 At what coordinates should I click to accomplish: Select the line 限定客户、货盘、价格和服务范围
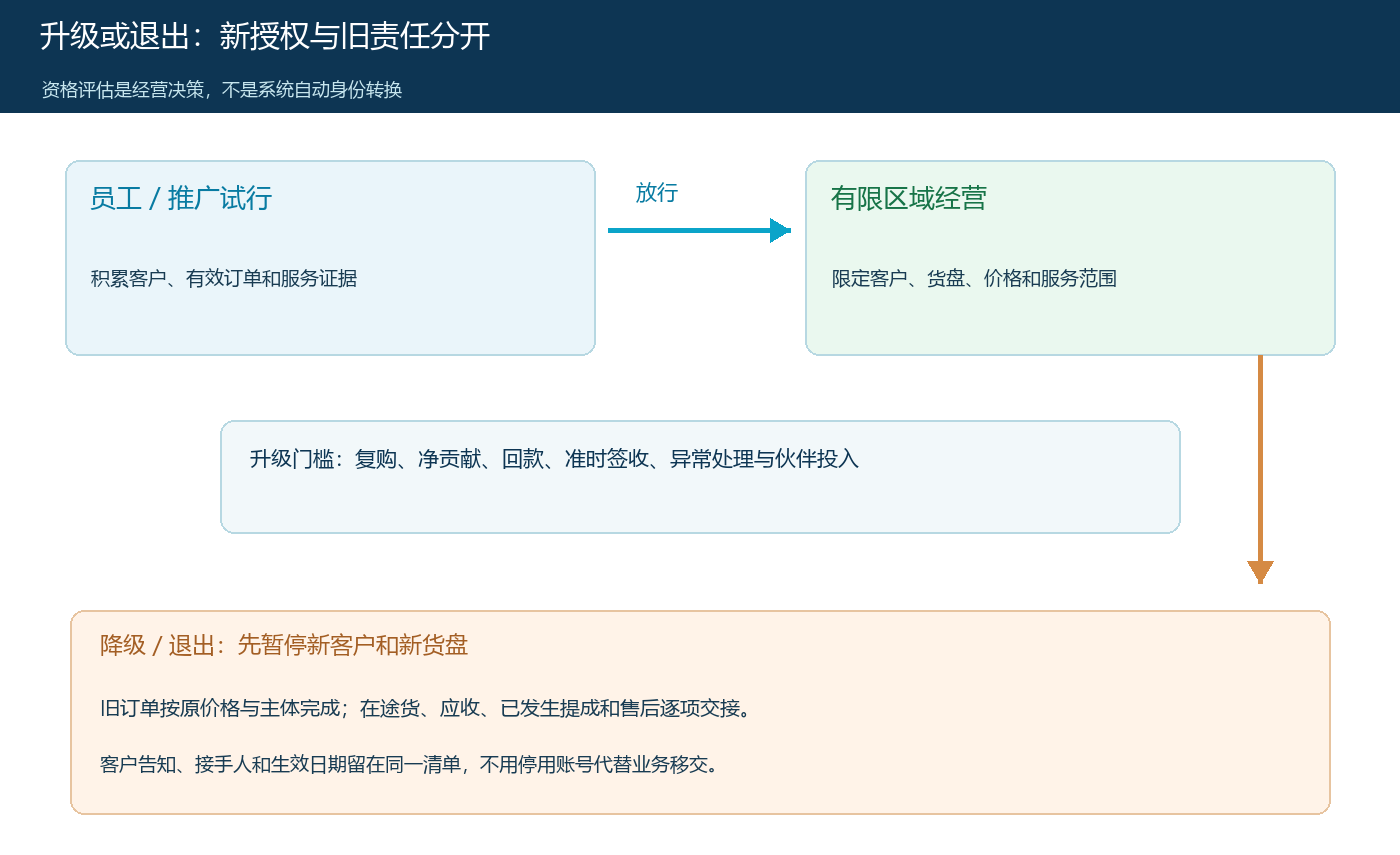[x=974, y=279]
